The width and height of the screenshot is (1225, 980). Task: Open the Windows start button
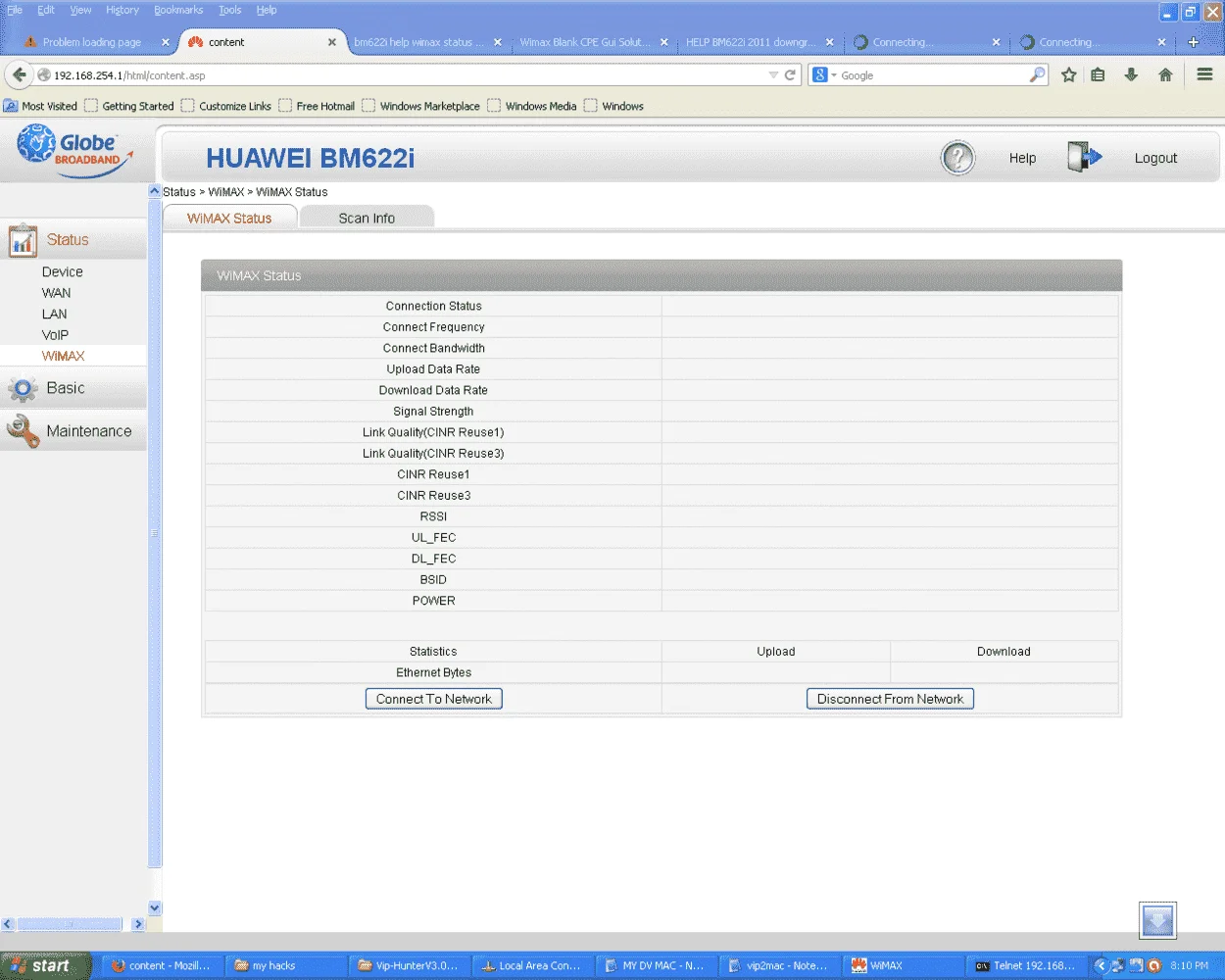(45, 965)
